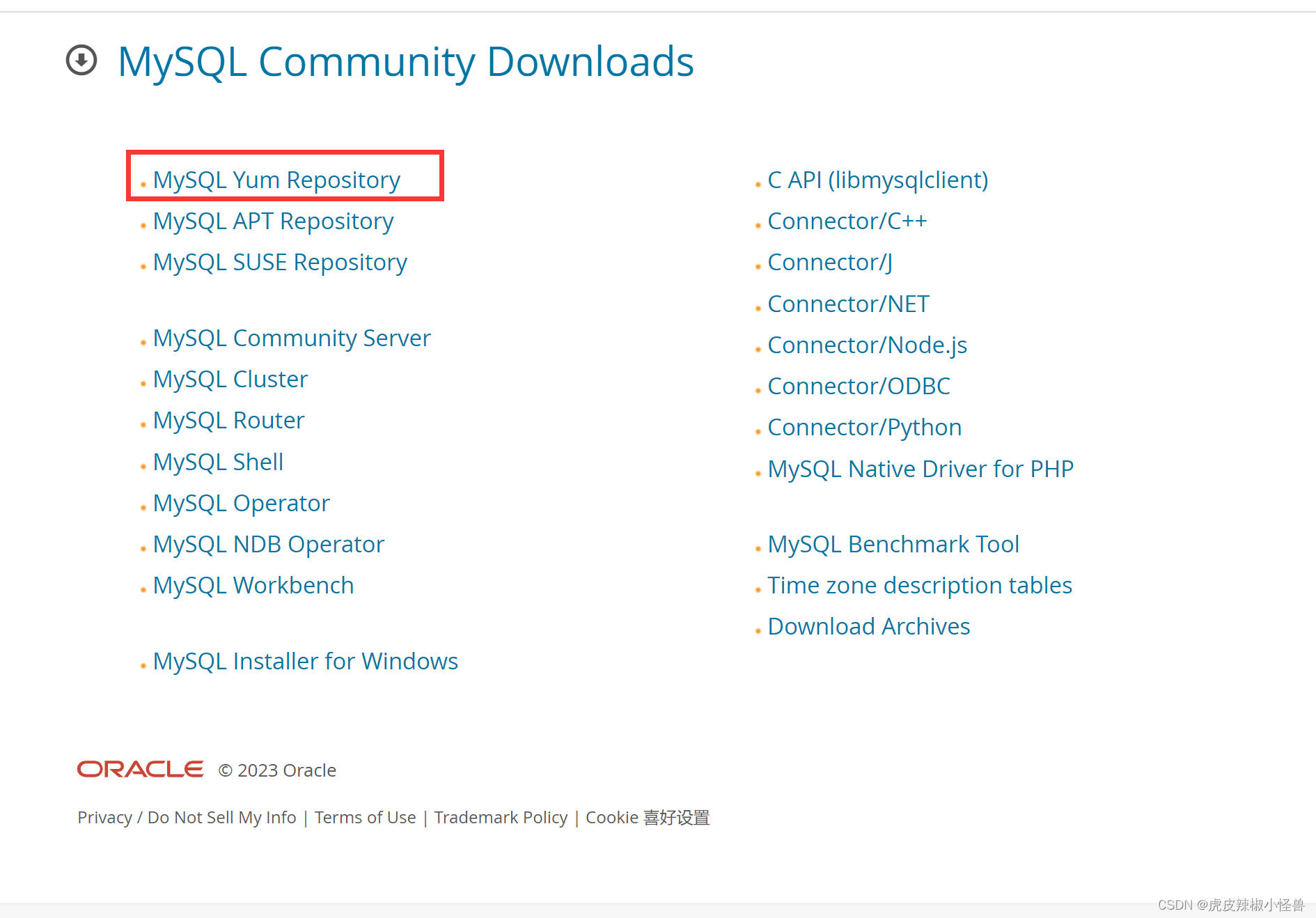Select the Connector/J link
The image size is (1316, 918).
click(830, 262)
